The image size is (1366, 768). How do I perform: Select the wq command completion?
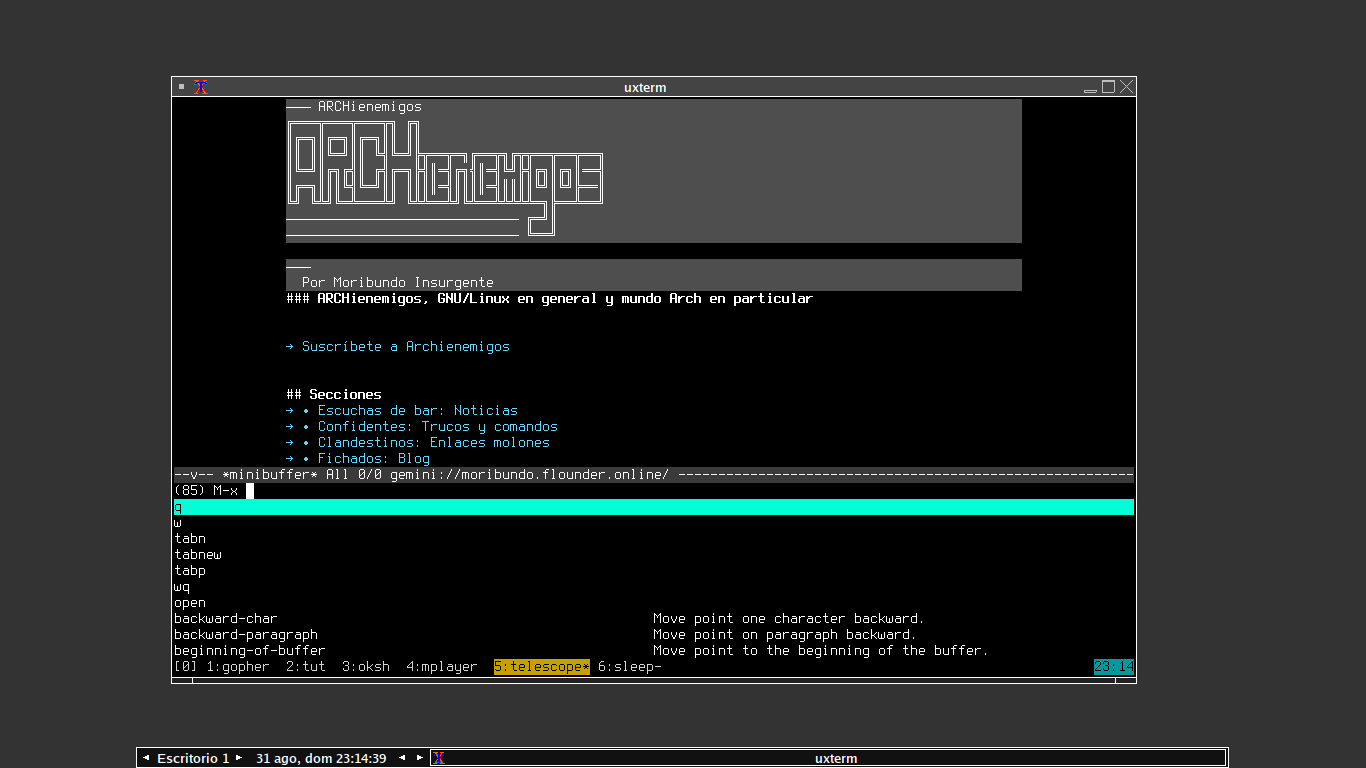182,587
